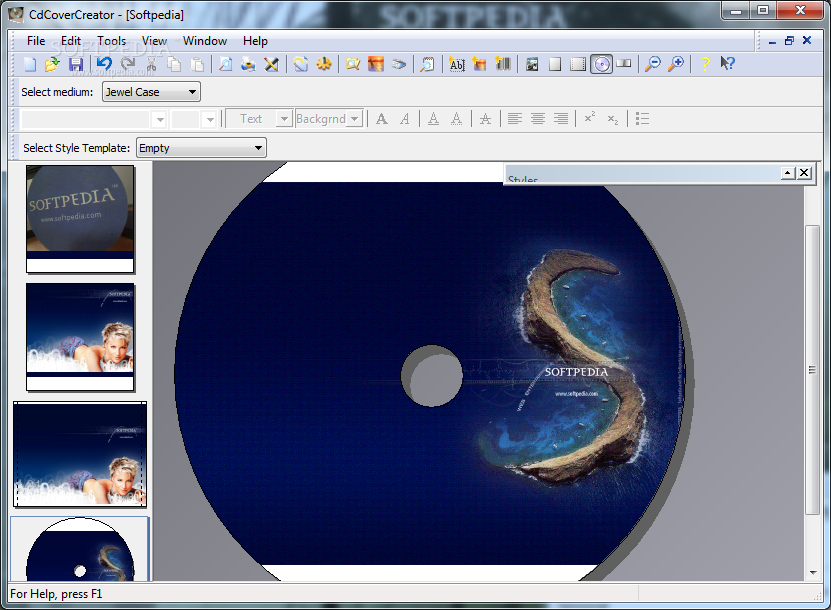Create a new document with the New icon

point(30,64)
